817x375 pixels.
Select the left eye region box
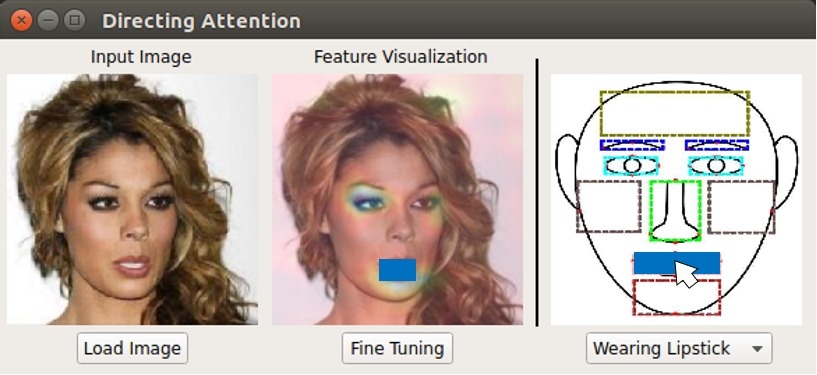click(632, 166)
